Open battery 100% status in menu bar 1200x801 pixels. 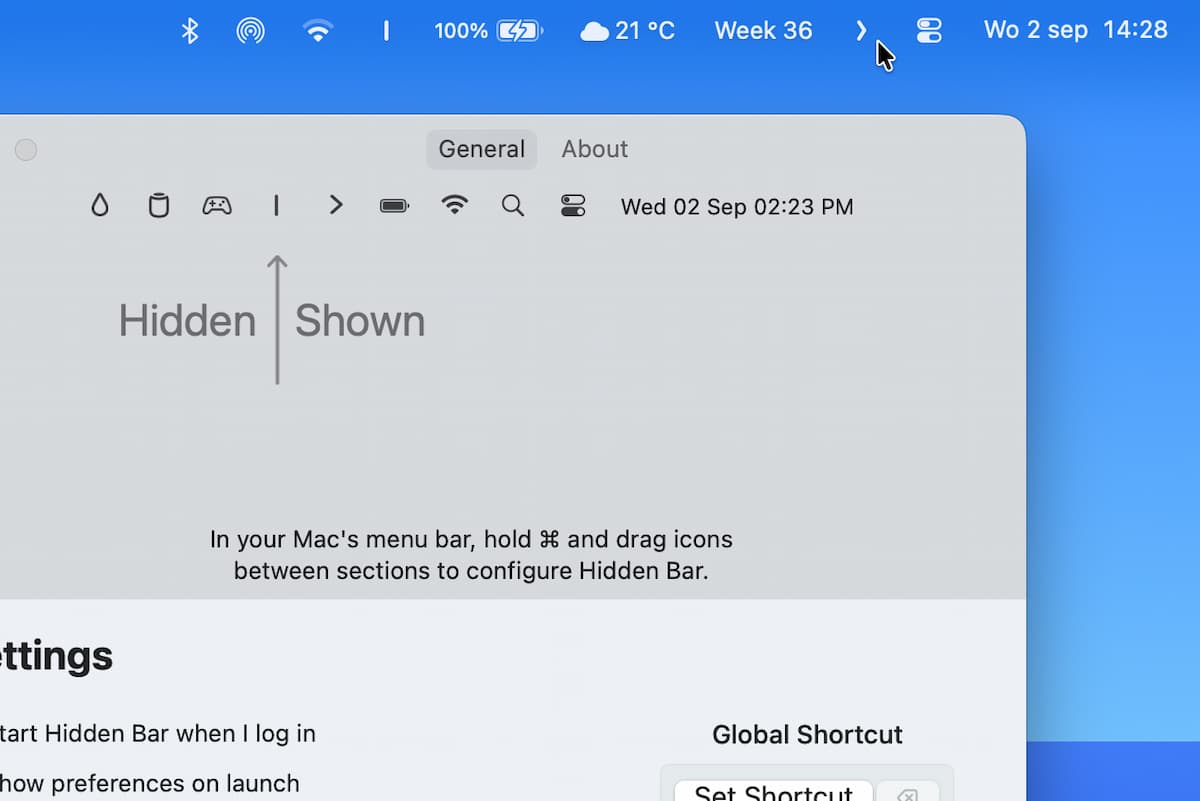(489, 31)
